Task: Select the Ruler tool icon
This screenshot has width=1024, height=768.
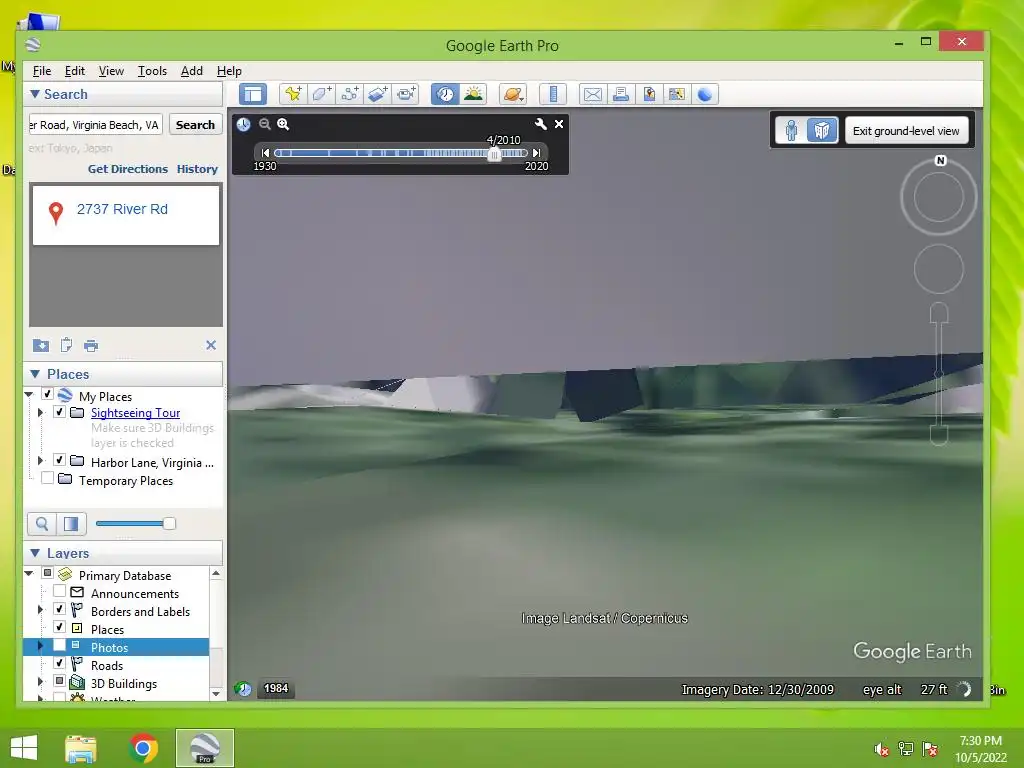Action: click(x=553, y=94)
